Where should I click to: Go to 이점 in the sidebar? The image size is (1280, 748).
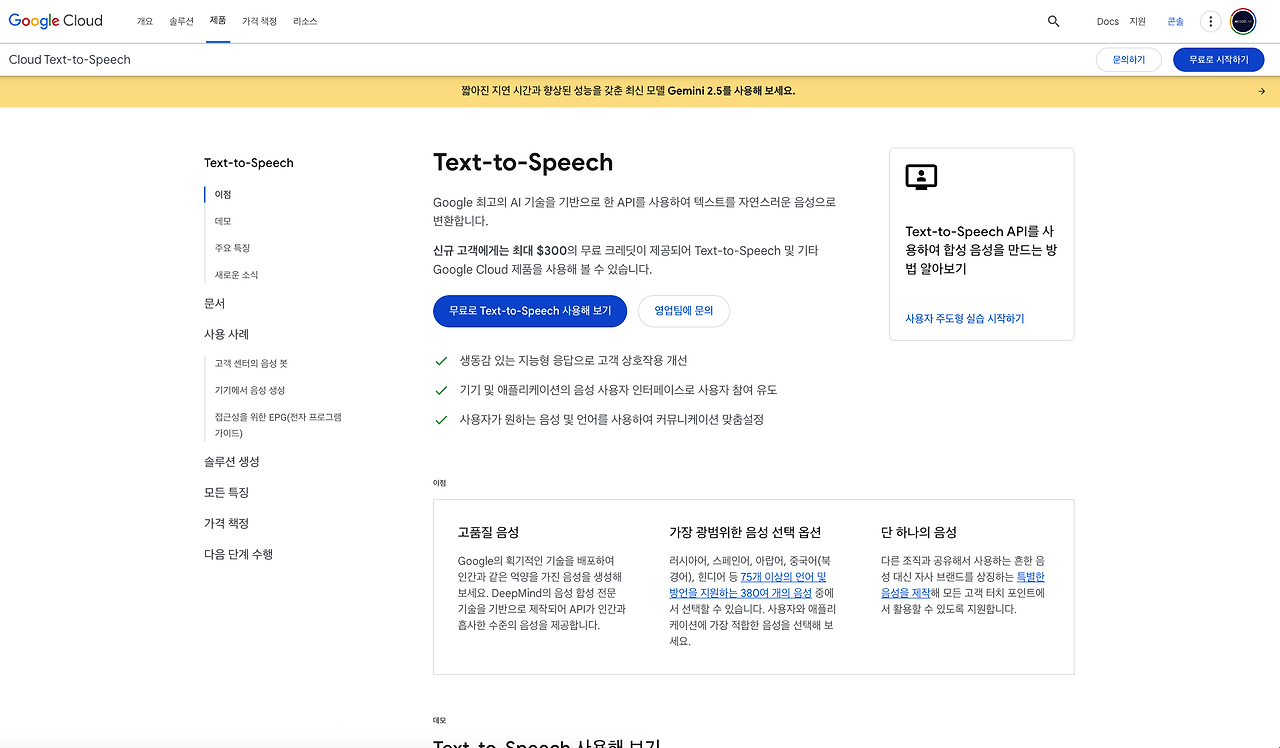[x=223, y=195]
